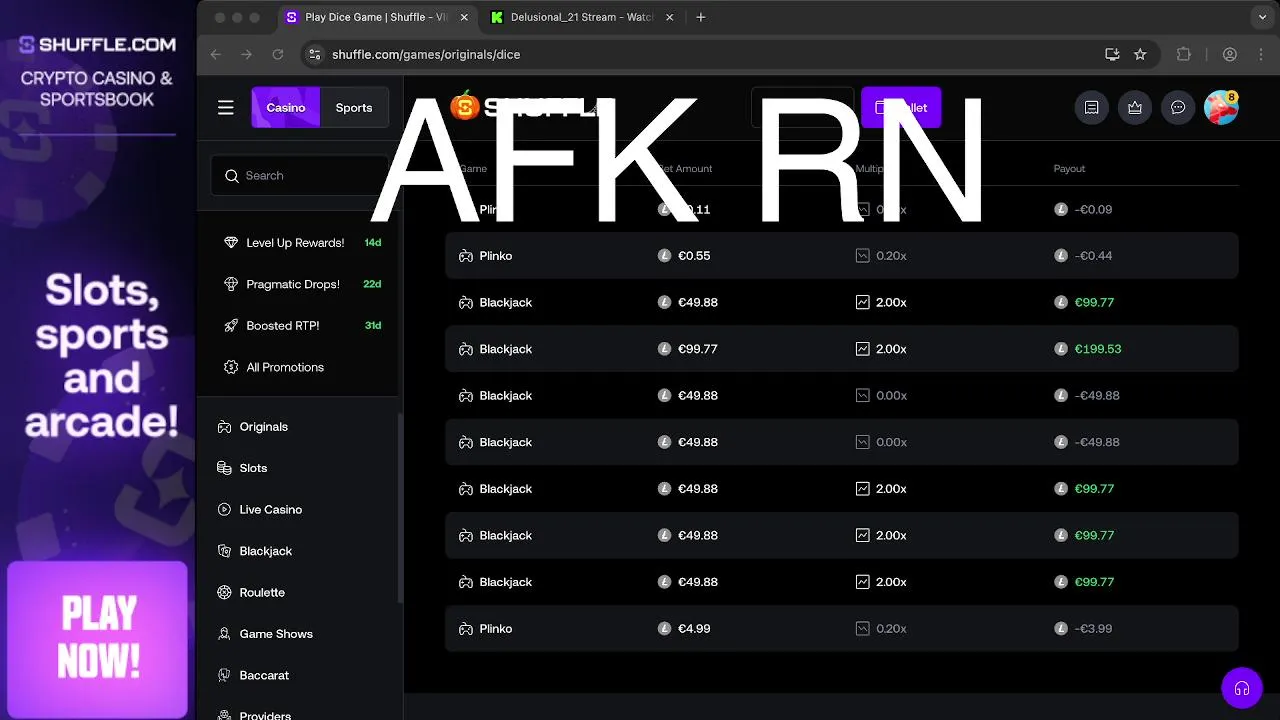Open Providers in the sidebar
The width and height of the screenshot is (1280, 720).
tap(265, 715)
